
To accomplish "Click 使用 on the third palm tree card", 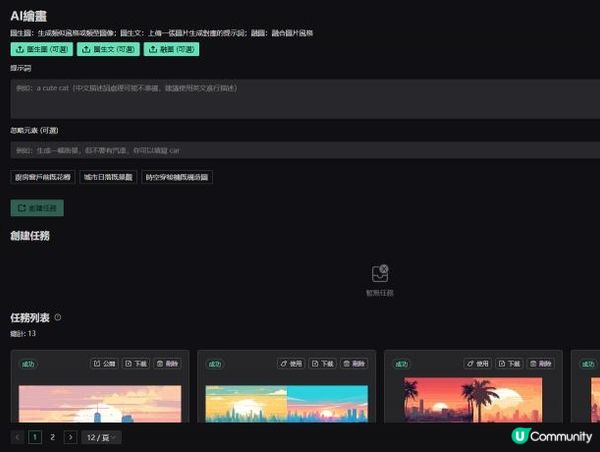I will [x=478, y=364].
